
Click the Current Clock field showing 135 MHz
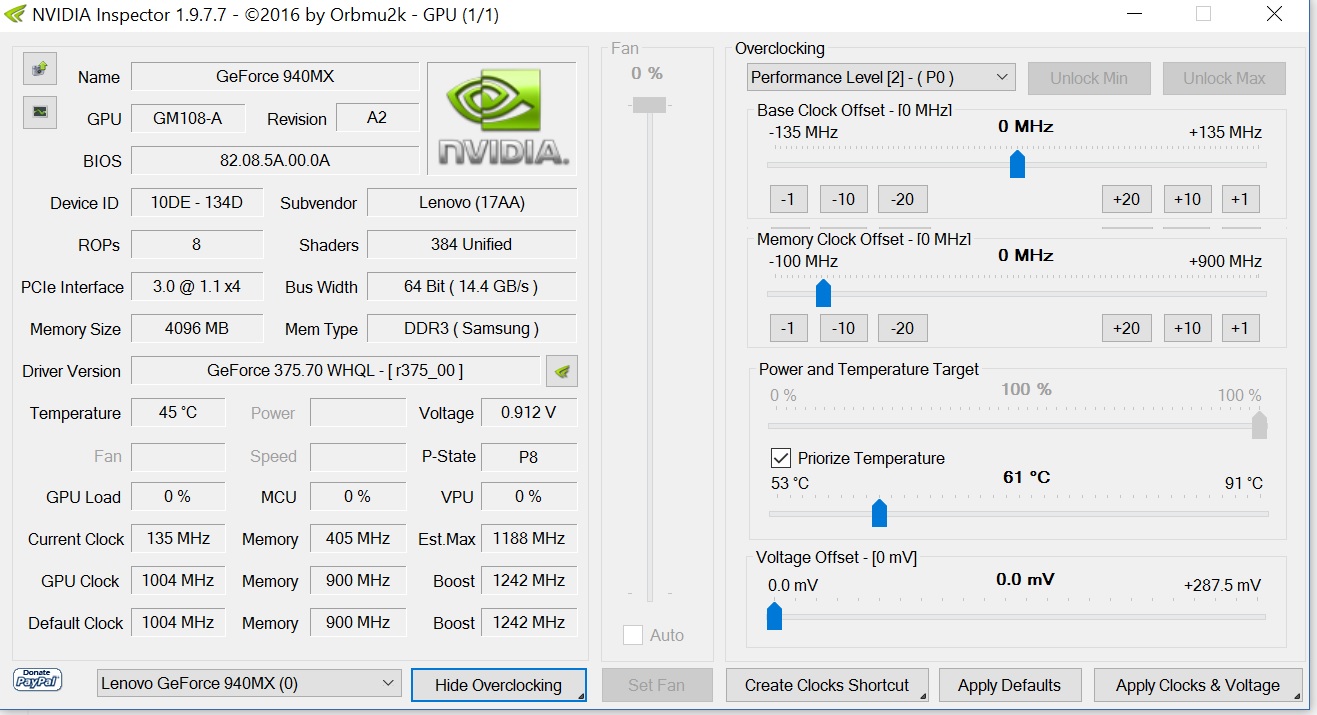(178, 538)
